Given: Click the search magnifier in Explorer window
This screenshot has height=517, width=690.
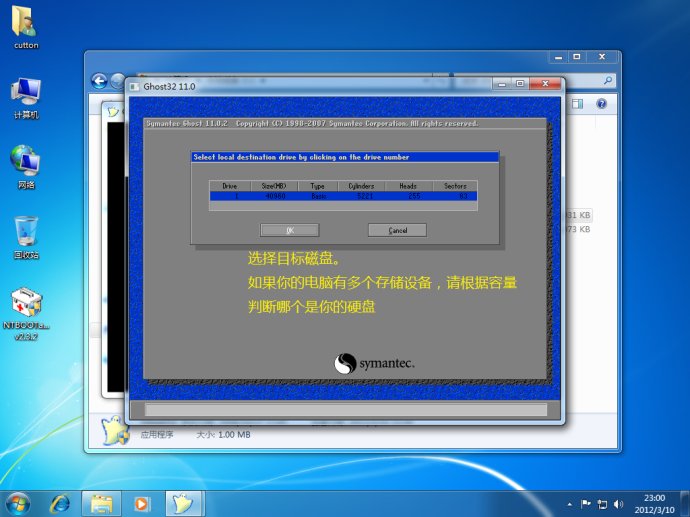Looking at the screenshot, I should tap(608, 81).
